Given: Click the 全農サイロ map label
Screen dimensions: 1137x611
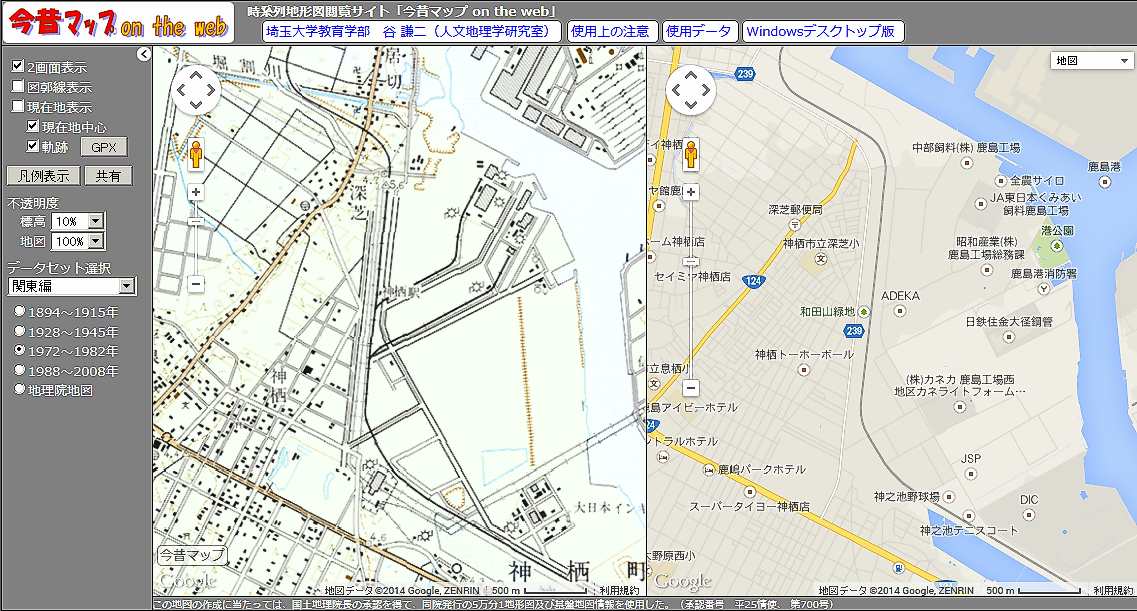Looking at the screenshot, I should tap(1037, 180).
